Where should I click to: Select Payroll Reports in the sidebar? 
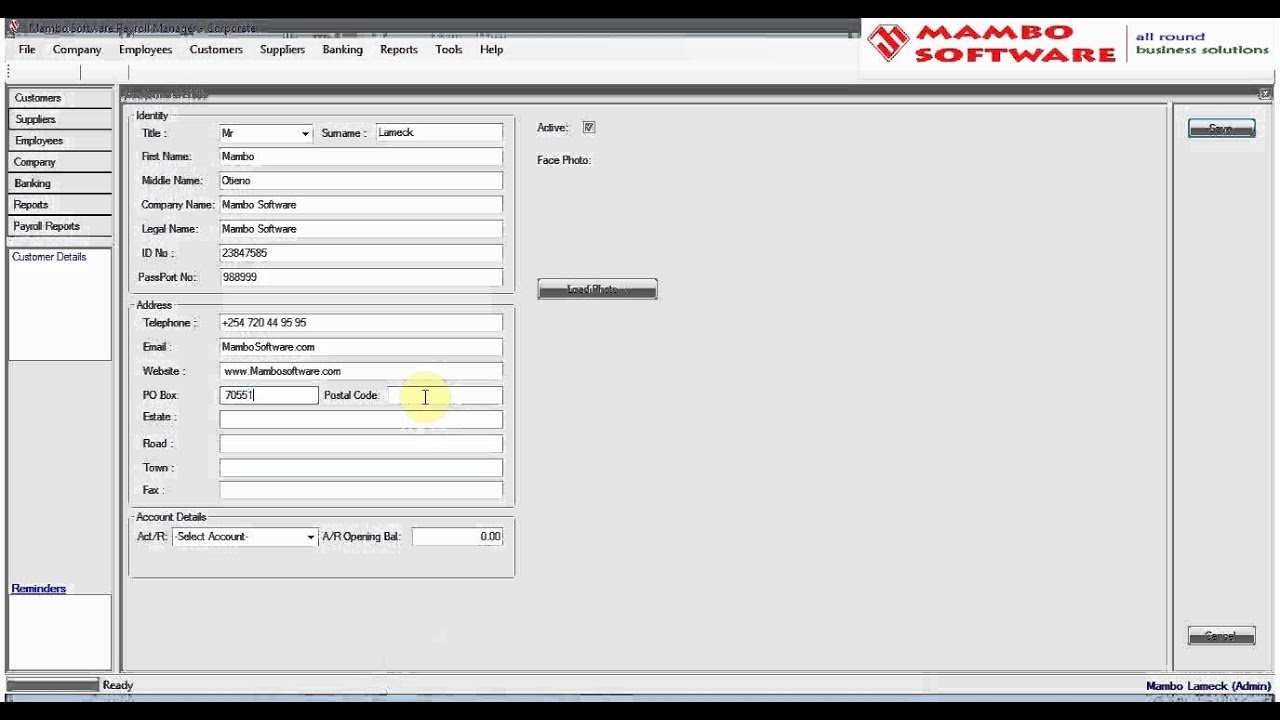click(60, 227)
